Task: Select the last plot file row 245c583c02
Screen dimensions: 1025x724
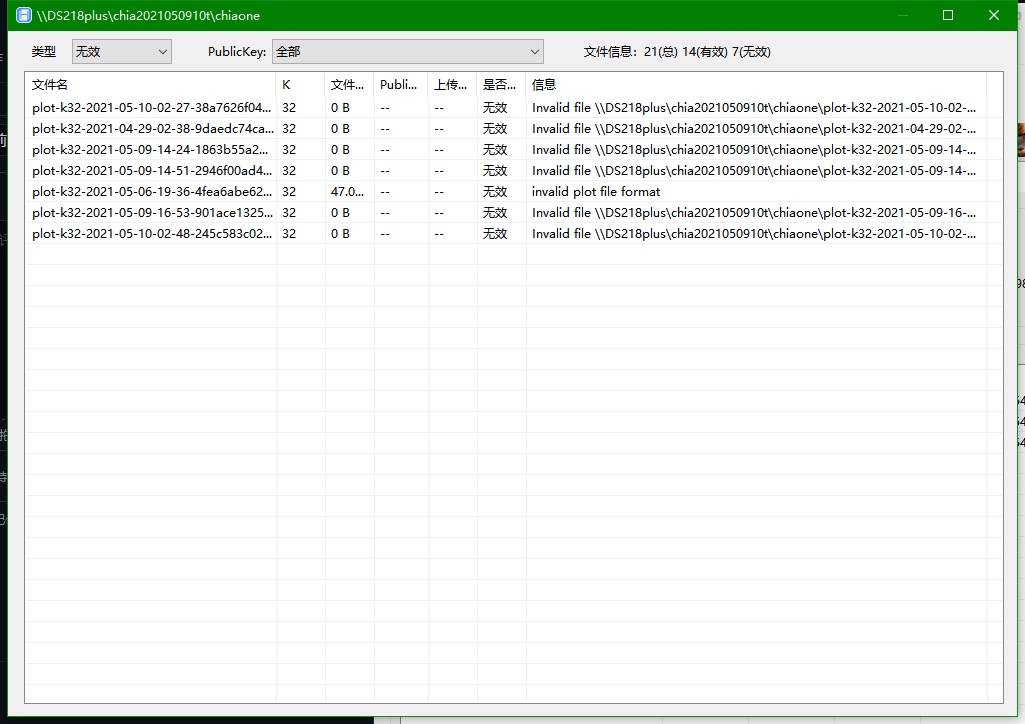Action: tap(150, 233)
